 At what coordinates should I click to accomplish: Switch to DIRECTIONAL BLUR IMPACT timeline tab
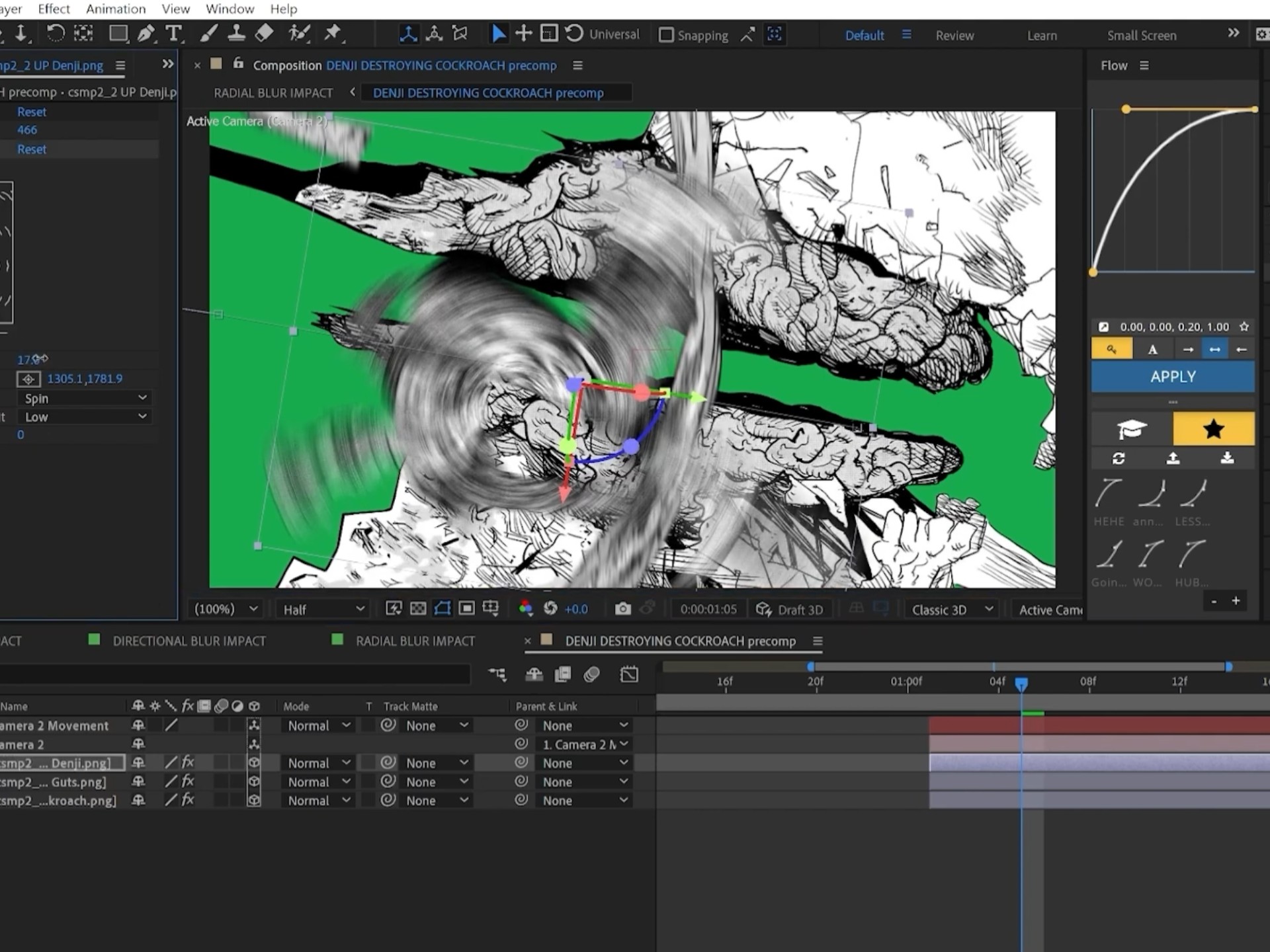point(189,641)
